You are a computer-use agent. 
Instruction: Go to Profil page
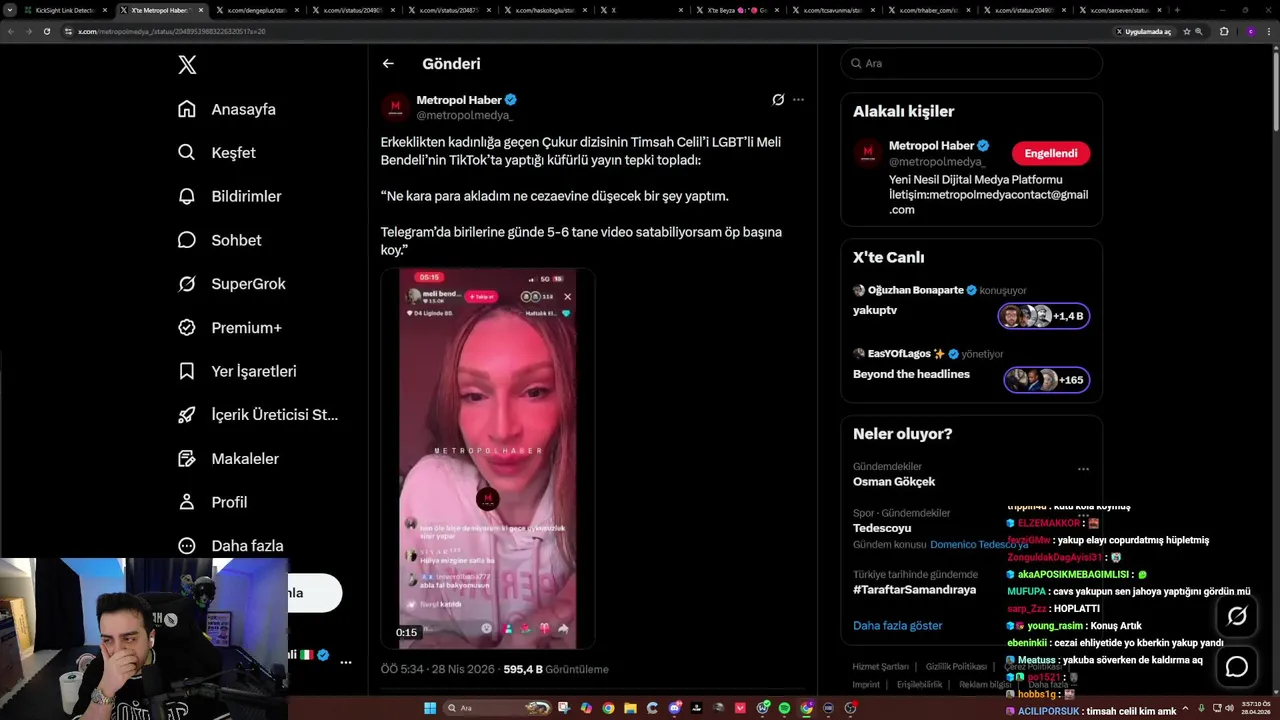(x=212, y=502)
